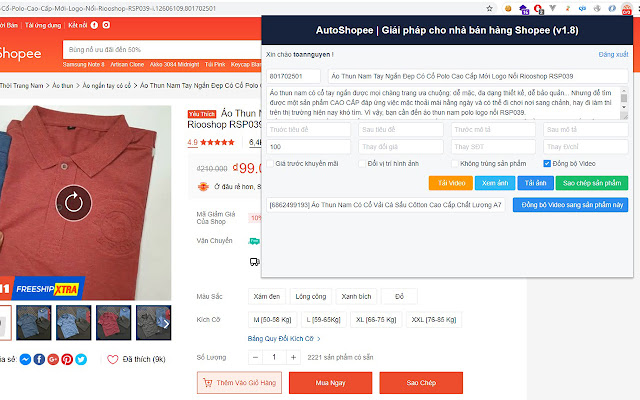640x400 pixels.
Task: Check the Không trùng sản phẩm option
Action: point(455,164)
